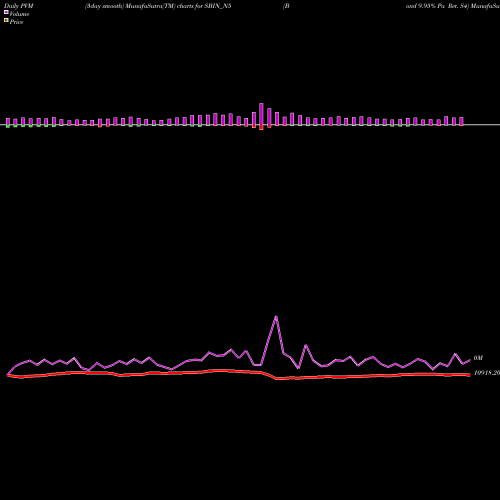
Task: Click the 0M volume axis label
Action: [x=478, y=358]
